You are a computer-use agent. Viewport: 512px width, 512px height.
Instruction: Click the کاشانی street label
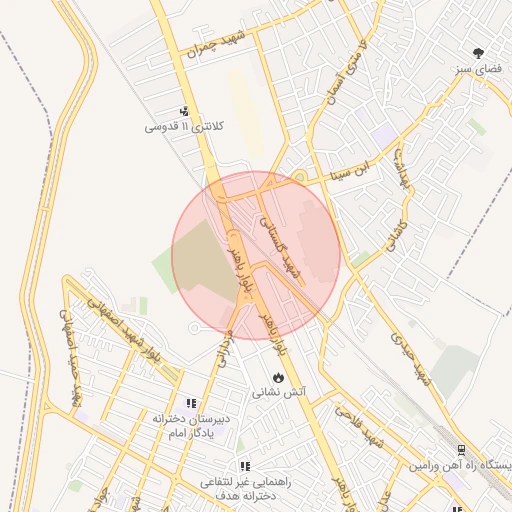pos(397,236)
